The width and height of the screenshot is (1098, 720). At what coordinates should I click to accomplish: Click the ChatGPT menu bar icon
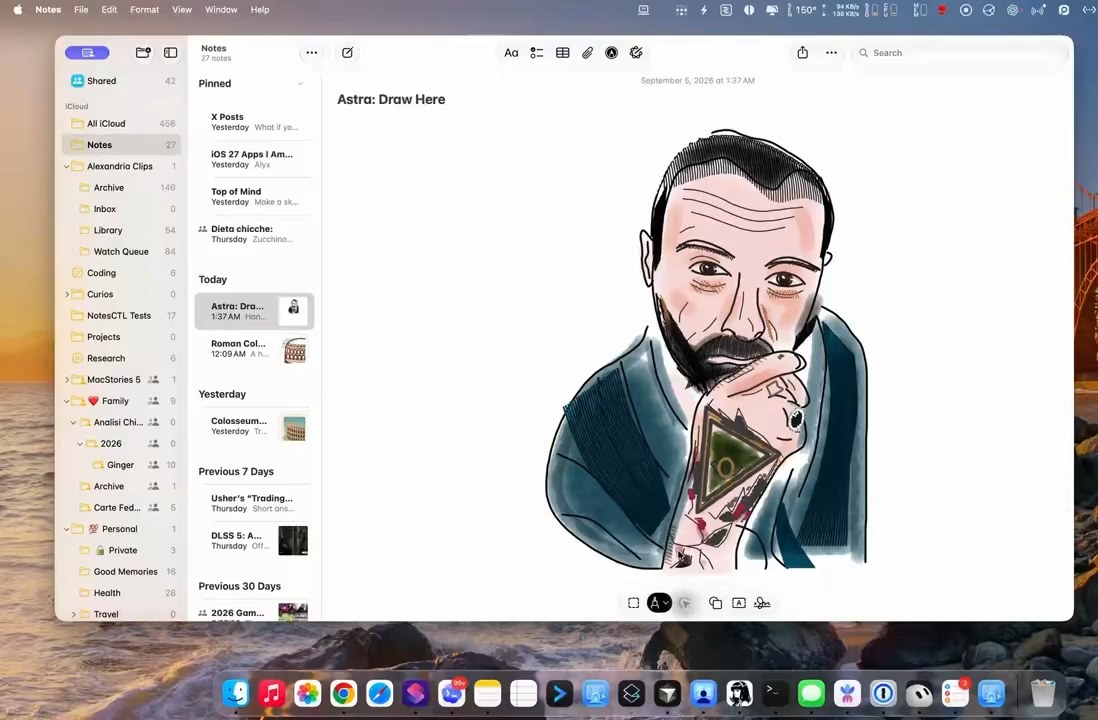[x=1012, y=10]
